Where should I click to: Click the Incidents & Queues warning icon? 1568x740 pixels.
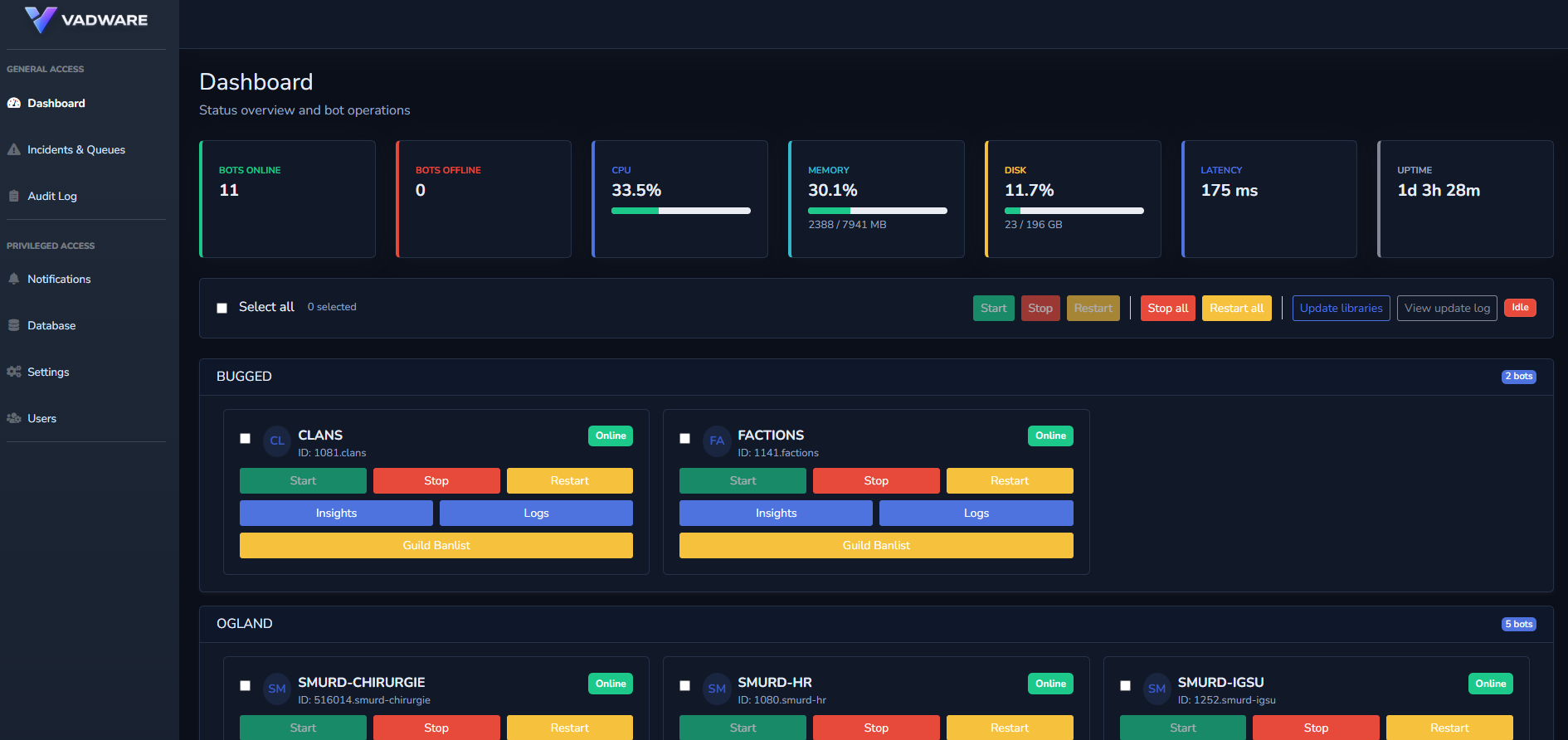(x=14, y=149)
